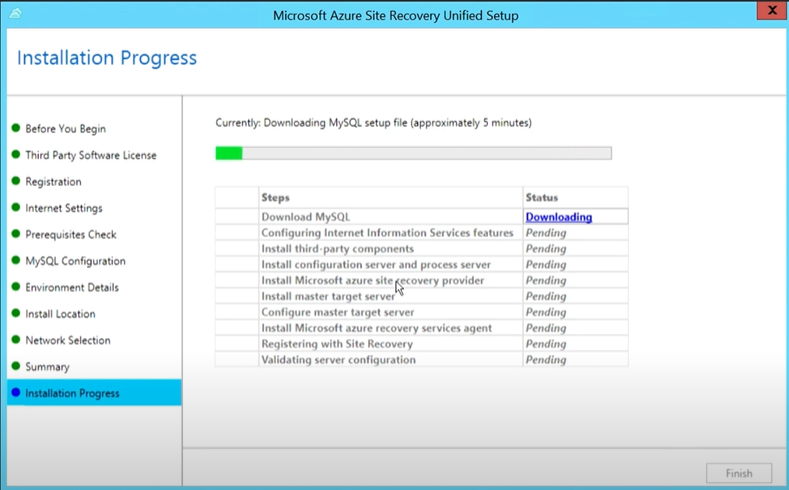Click the green bullet beside Before You Begin

click(x=16, y=128)
